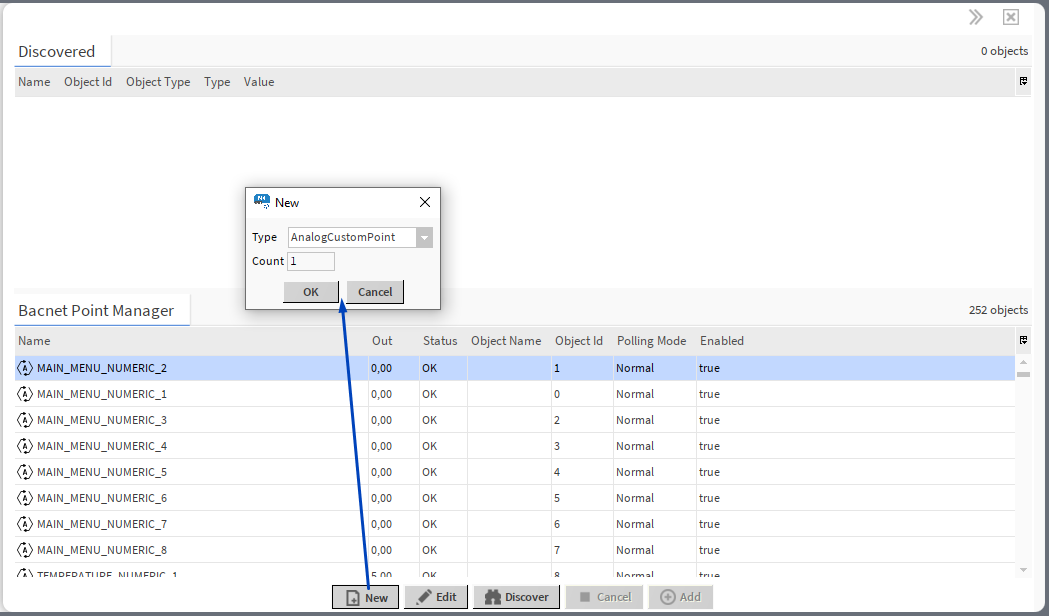This screenshot has width=1049, height=616.
Task: Sort by the Polling Mode column header
Action: click(651, 341)
